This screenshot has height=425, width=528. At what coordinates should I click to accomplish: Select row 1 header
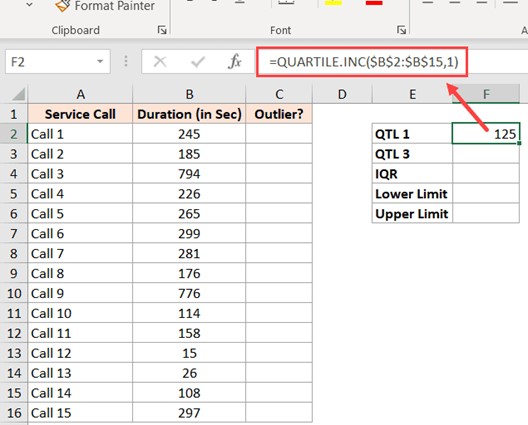click(14, 114)
